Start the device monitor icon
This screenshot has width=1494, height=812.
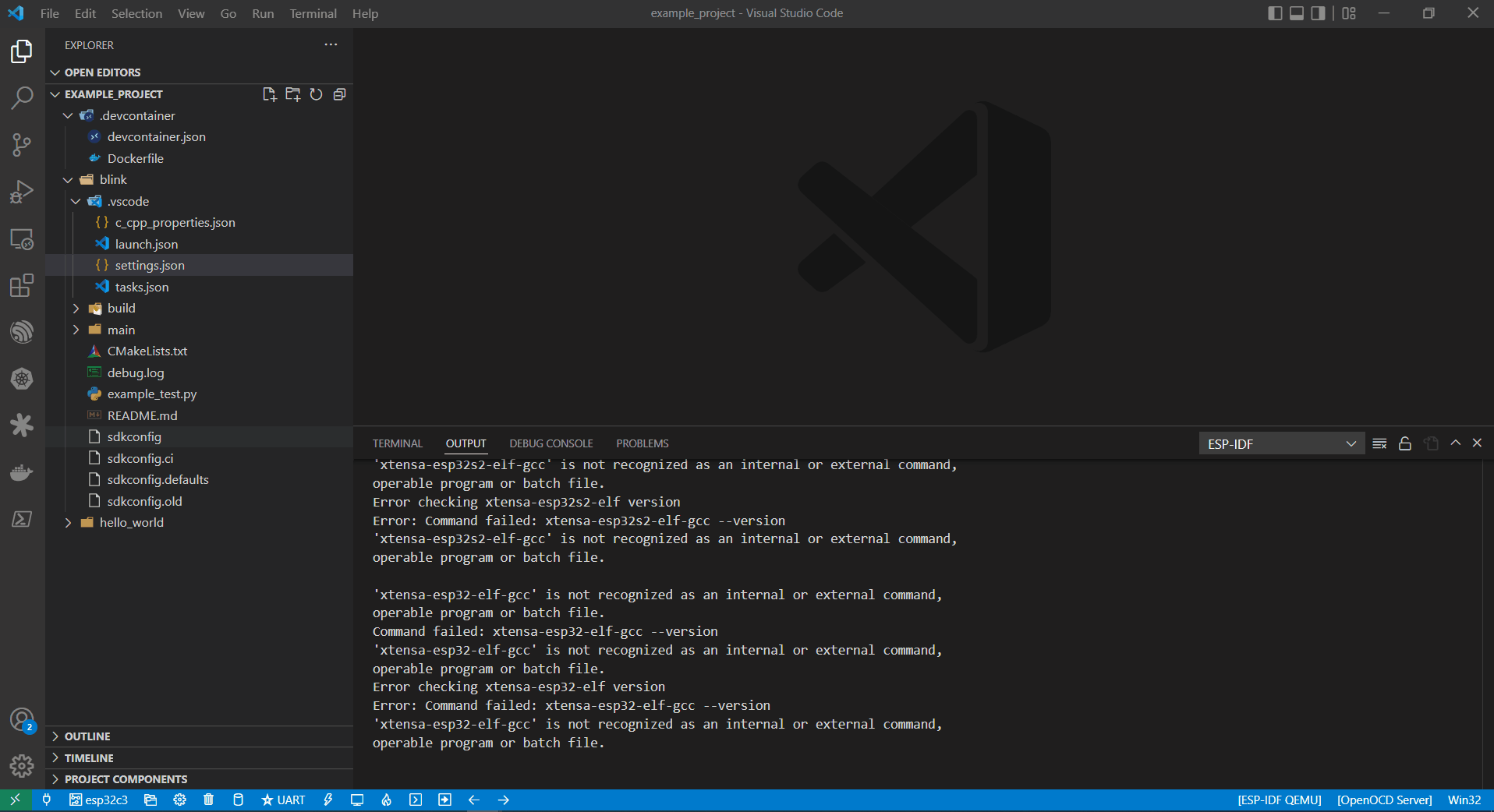pos(356,800)
